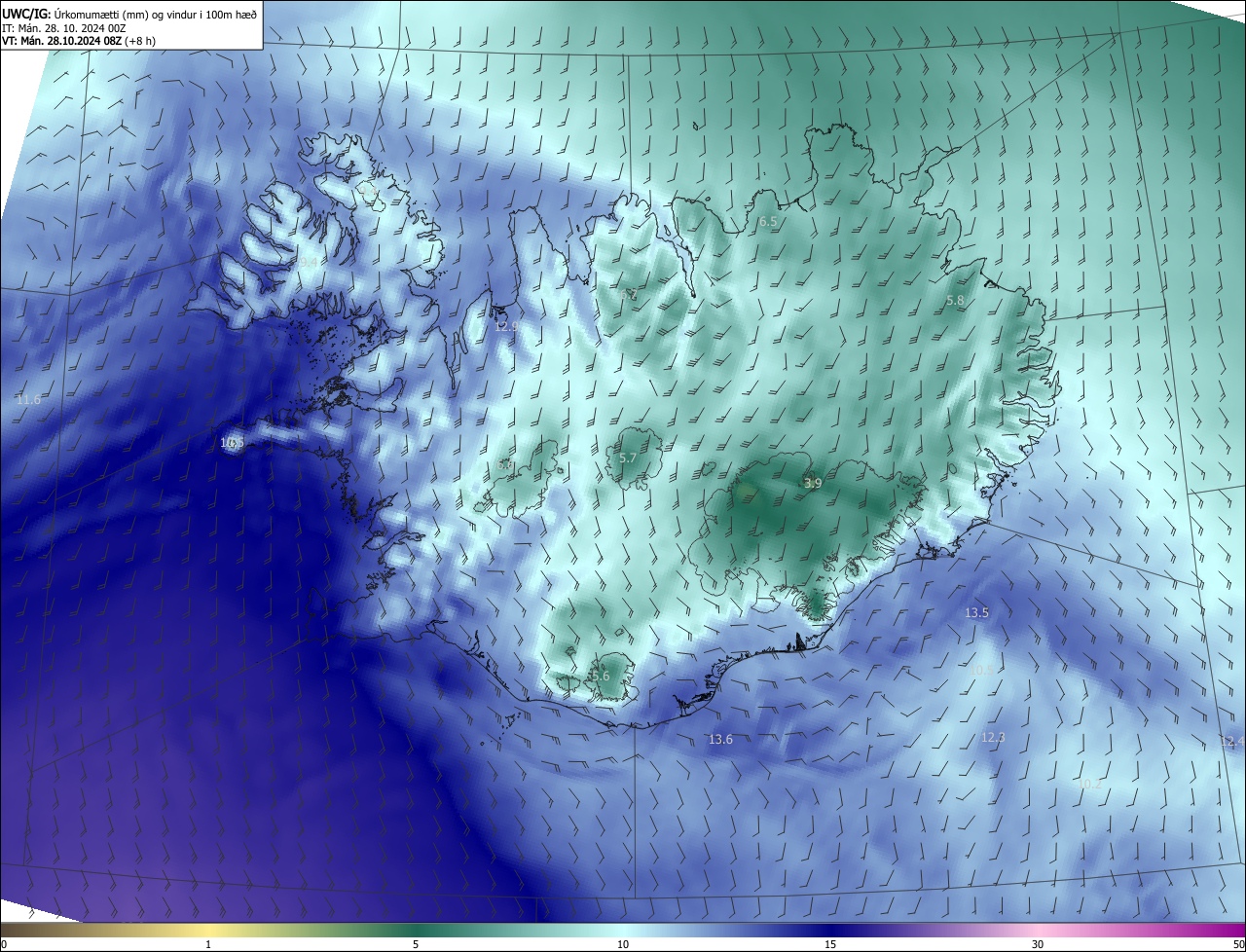This screenshot has height=952, width=1246.
Task: Click the 12.4 value label over the ocean
Action: [x=1232, y=742]
